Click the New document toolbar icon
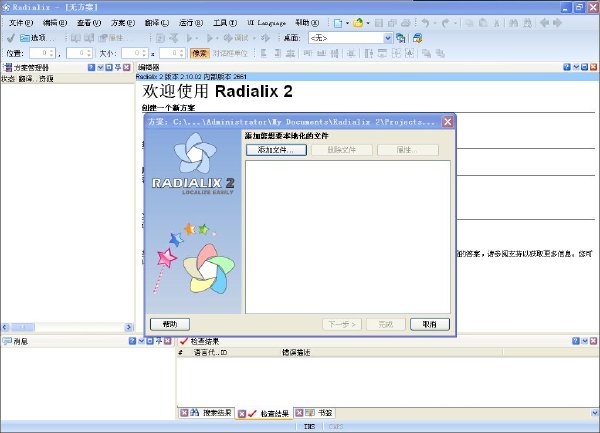 [x=338, y=23]
